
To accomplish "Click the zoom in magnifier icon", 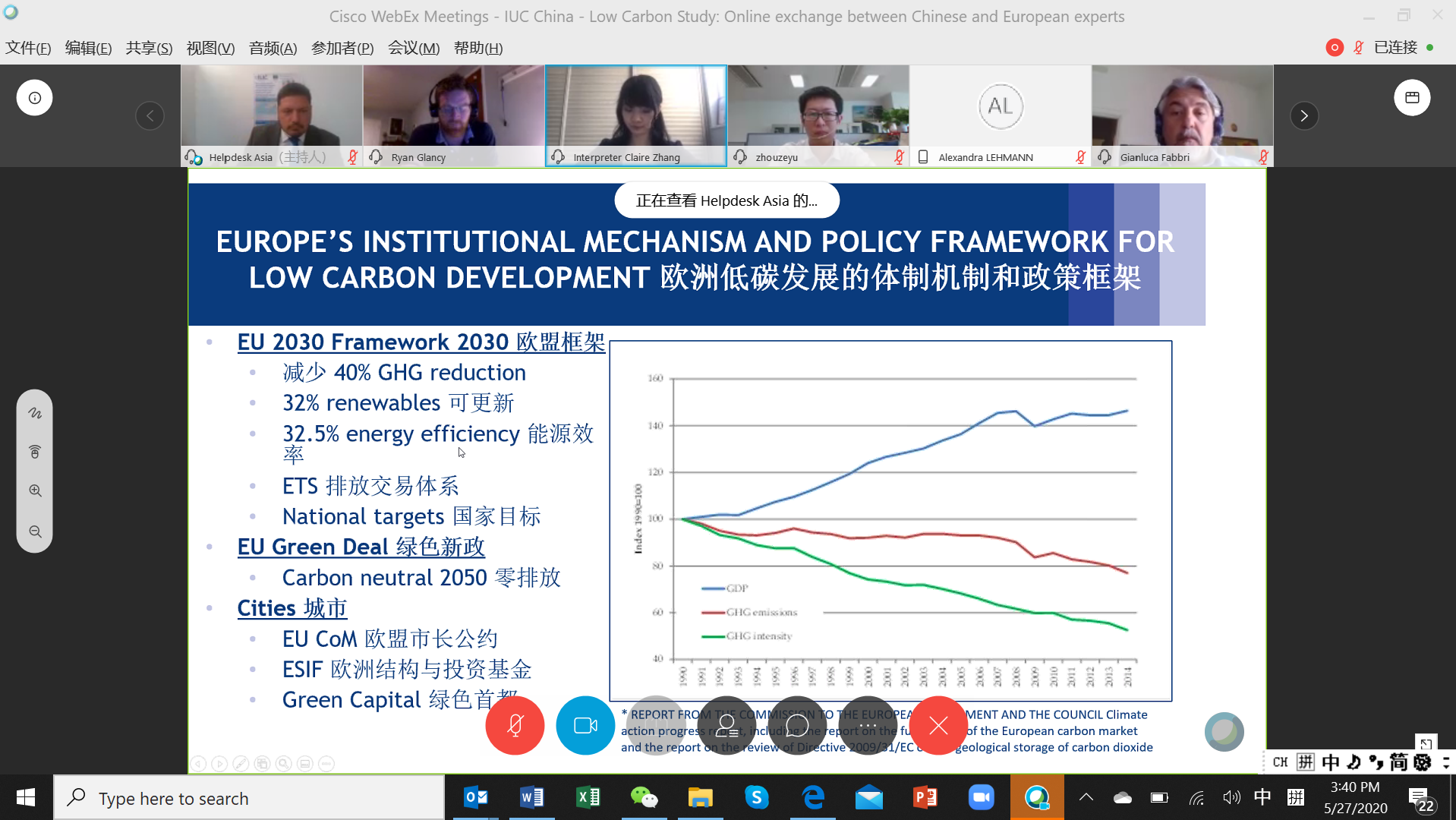I will 35,490.
